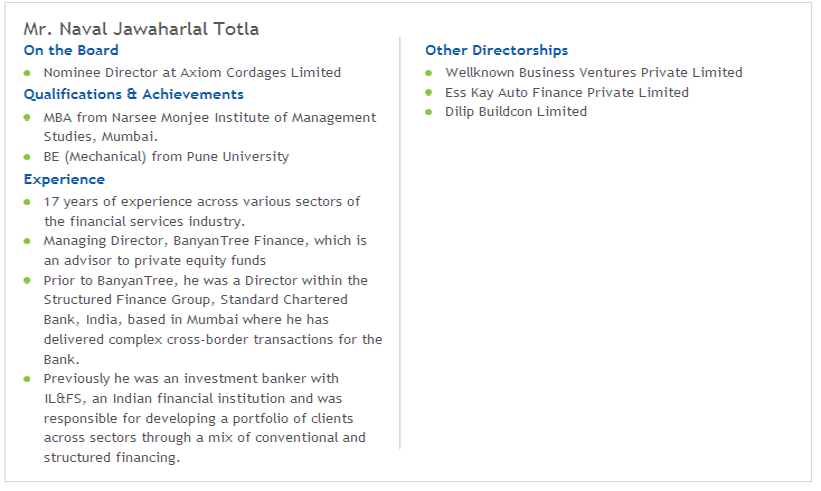Click Nominee Director at Axiom Cordages Limited

coord(192,72)
